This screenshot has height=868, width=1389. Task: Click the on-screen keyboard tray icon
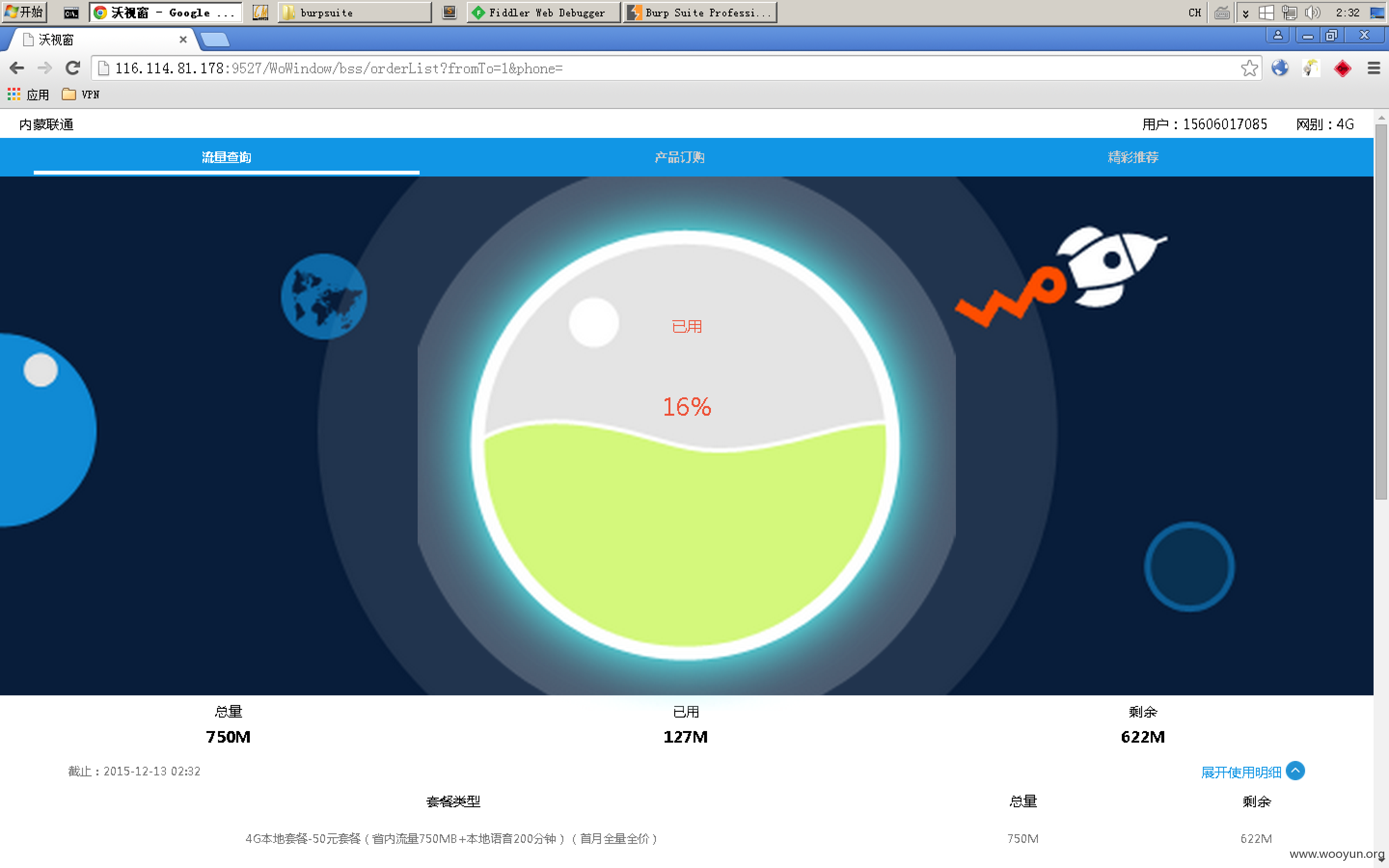pos(1222,12)
